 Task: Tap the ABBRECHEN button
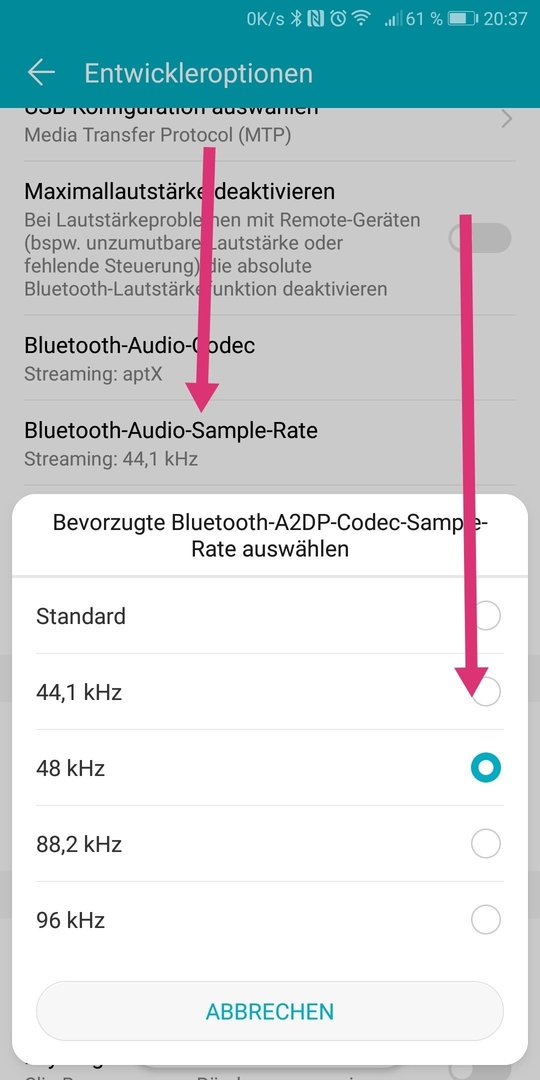pos(269,1011)
